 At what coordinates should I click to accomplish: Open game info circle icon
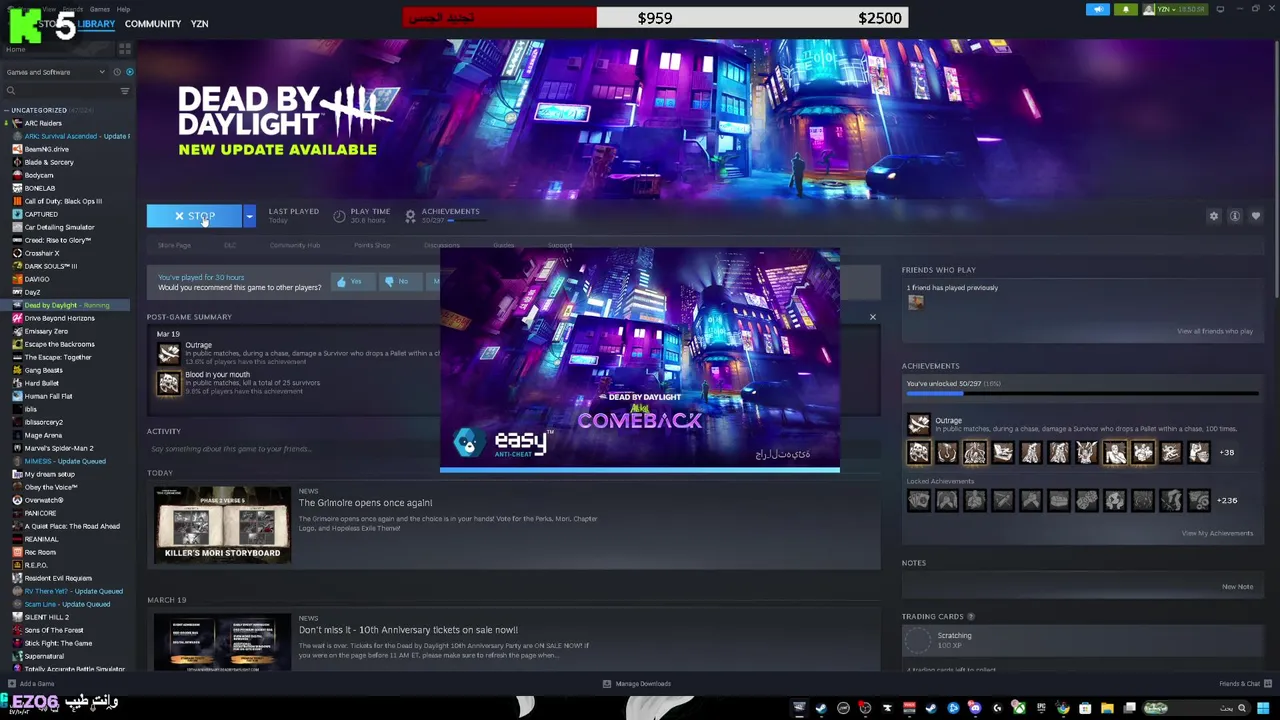point(1235,216)
